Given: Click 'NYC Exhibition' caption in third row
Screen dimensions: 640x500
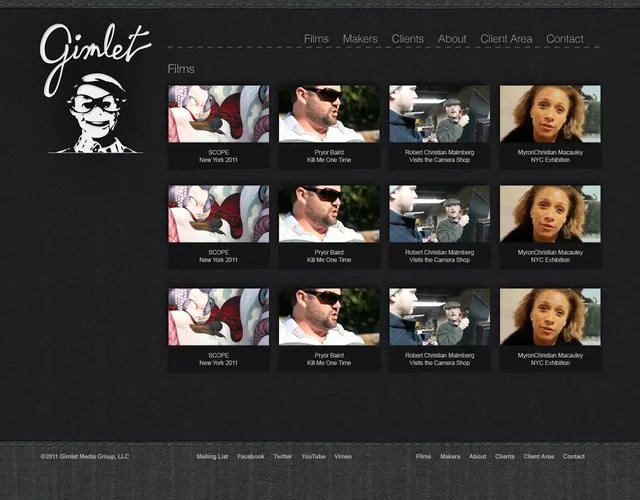Looking at the screenshot, I should 550,363.
